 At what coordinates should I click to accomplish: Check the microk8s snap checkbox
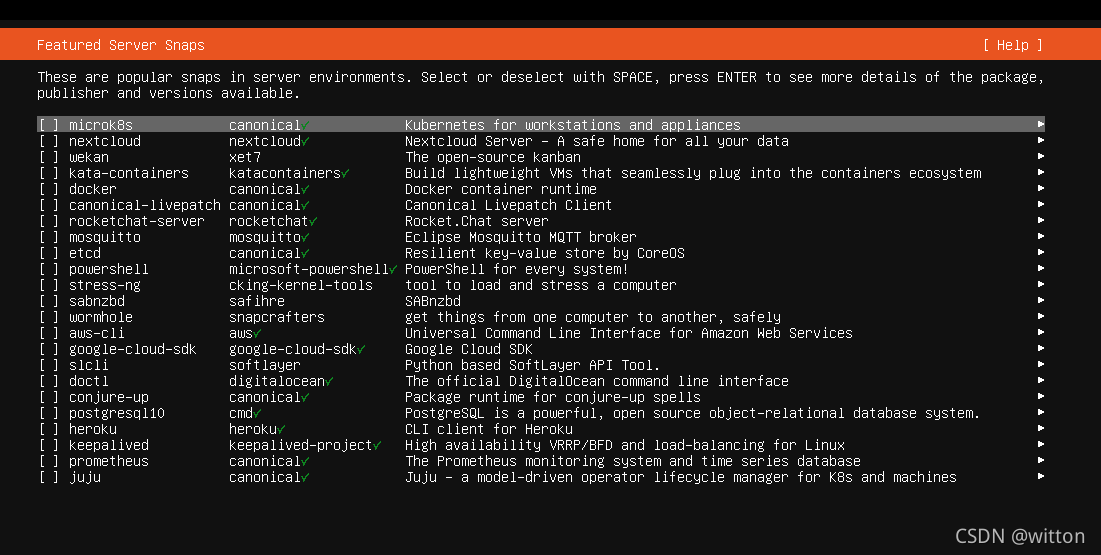49,125
